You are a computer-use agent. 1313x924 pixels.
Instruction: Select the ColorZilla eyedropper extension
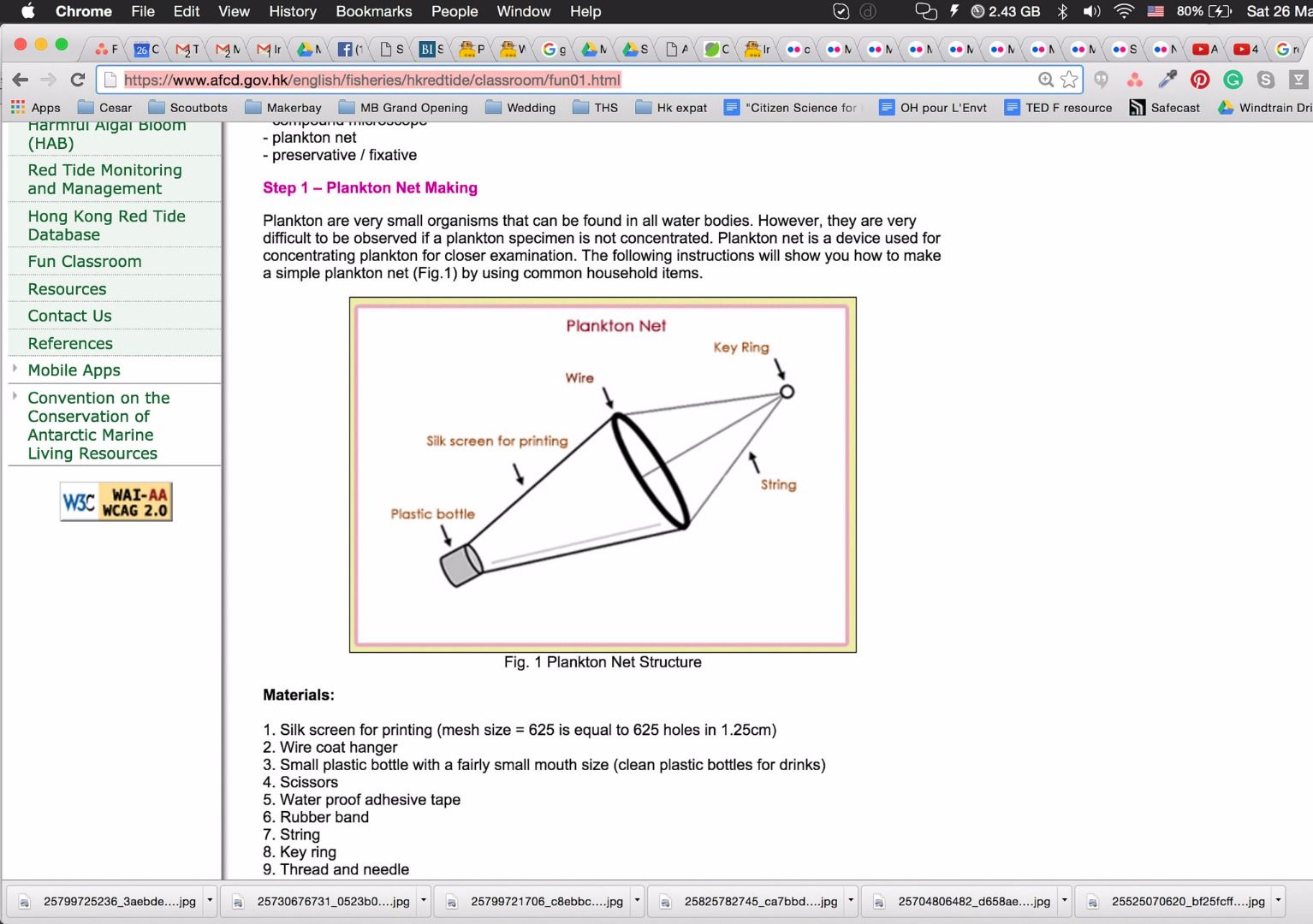click(x=1167, y=80)
